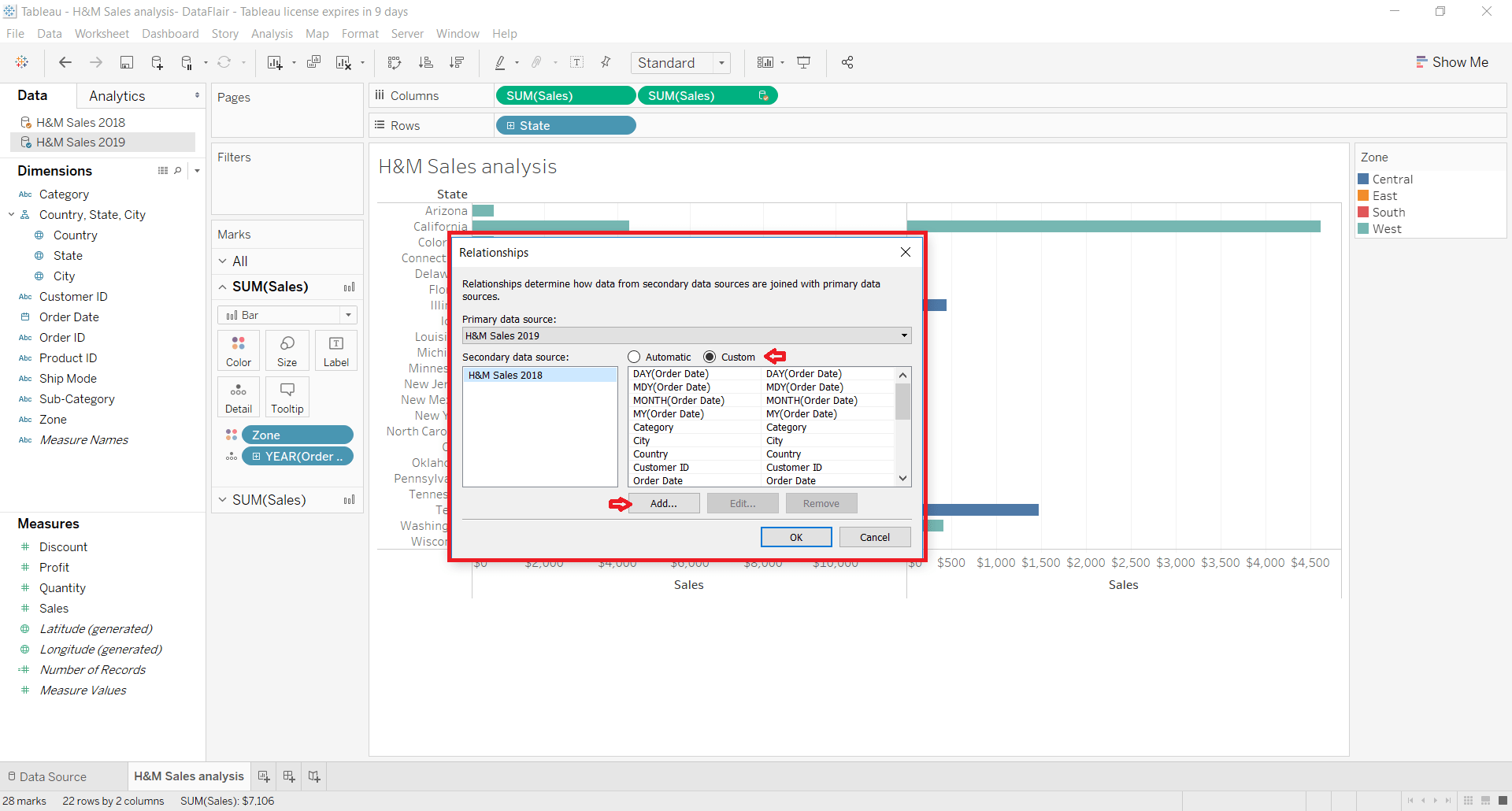Collapse the Country, State, City hierarchy
This screenshot has width=1512, height=811.
pyautogui.click(x=11, y=214)
